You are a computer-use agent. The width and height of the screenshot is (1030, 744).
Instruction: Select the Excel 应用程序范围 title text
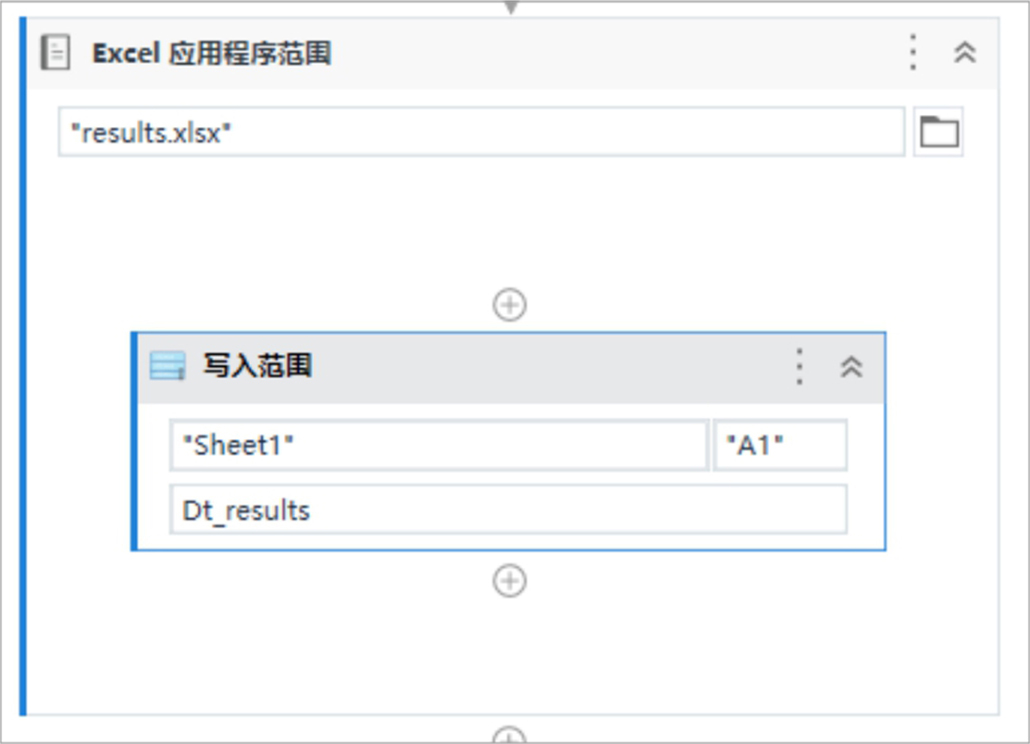(x=212, y=53)
